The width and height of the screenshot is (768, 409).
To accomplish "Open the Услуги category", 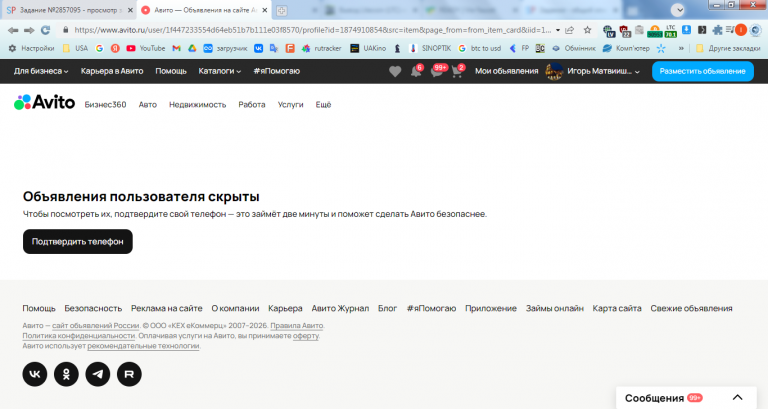I will (x=290, y=105).
